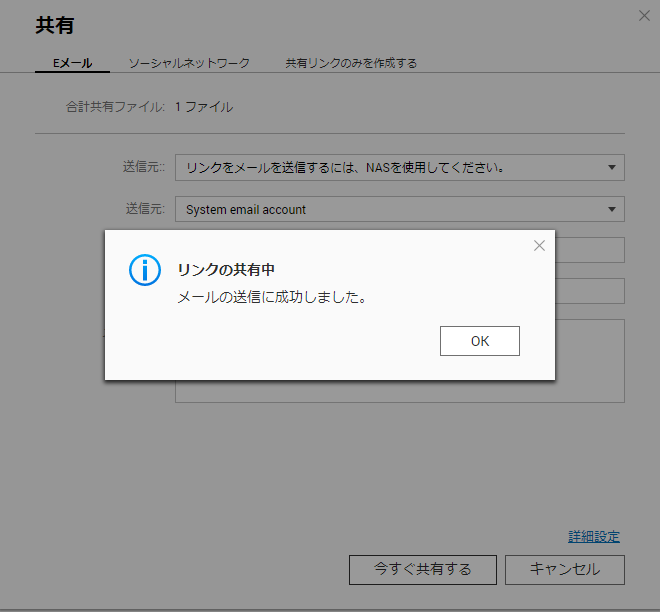Screen dimensions: 660x612
Task: Switch to ソーシャルネットワーク tab
Action: pyautogui.click(x=189, y=63)
